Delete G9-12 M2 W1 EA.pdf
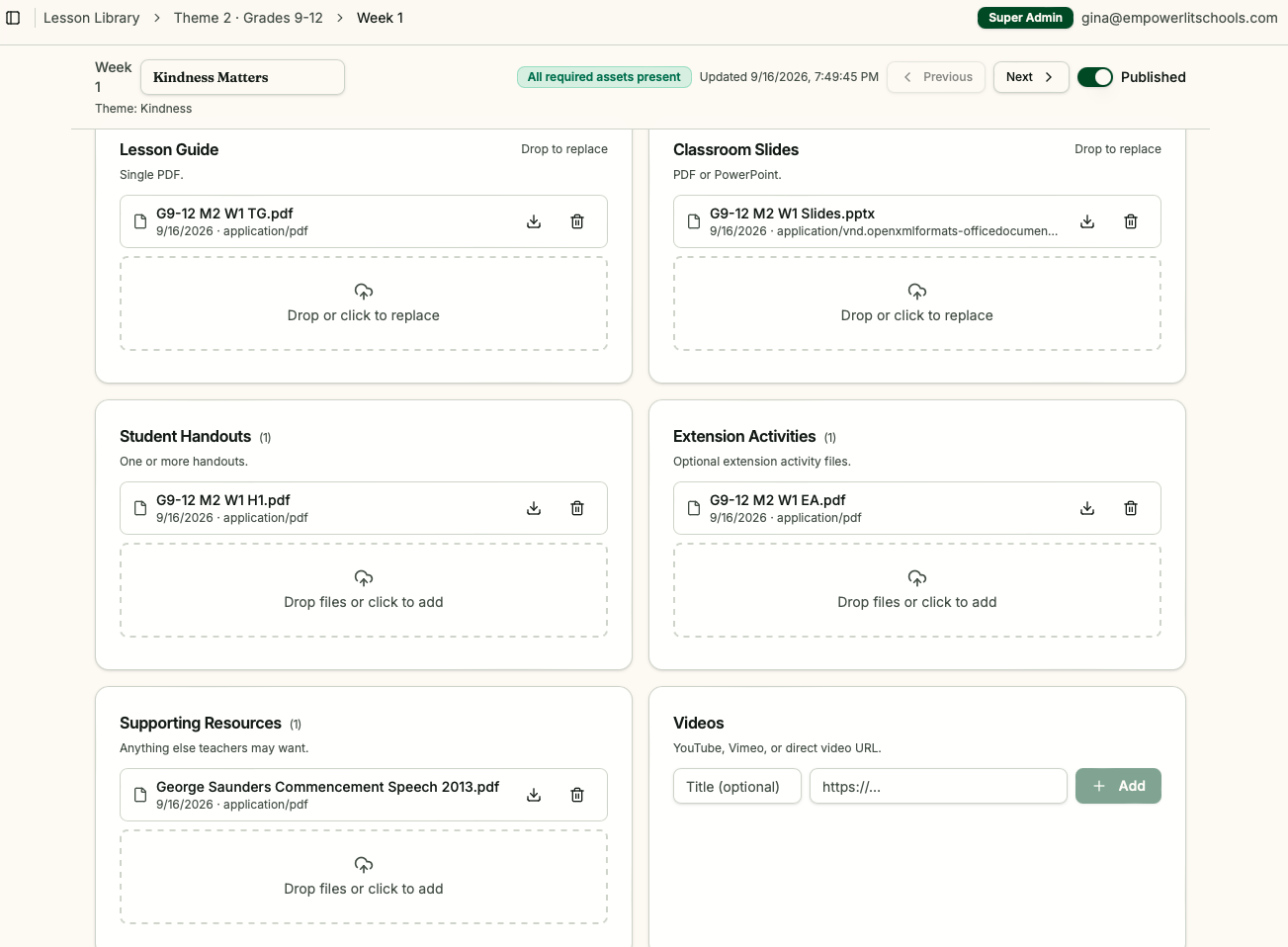This screenshot has height=947, width=1288. point(1131,508)
